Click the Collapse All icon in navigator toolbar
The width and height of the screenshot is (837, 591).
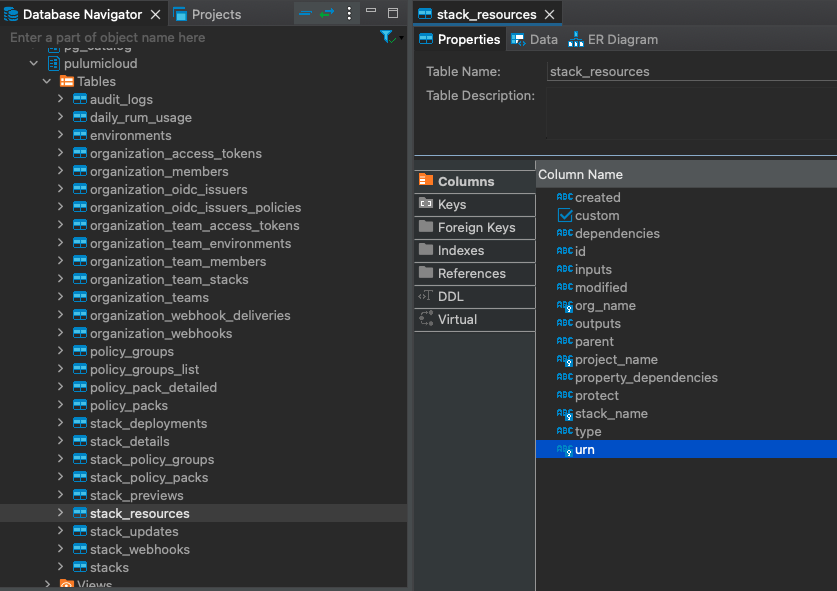pyautogui.click(x=305, y=13)
